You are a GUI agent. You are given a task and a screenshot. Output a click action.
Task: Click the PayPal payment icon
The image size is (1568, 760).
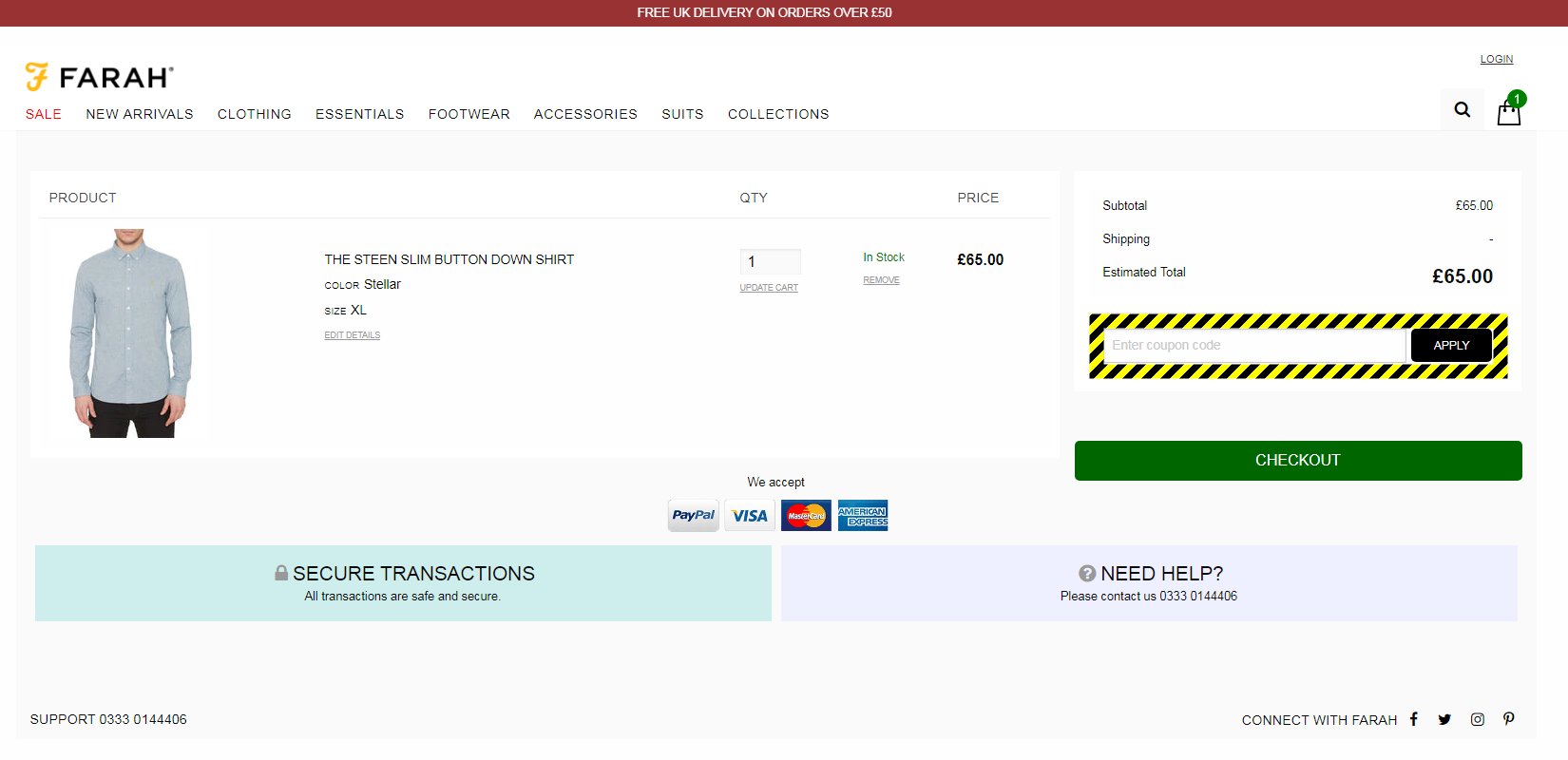694,516
